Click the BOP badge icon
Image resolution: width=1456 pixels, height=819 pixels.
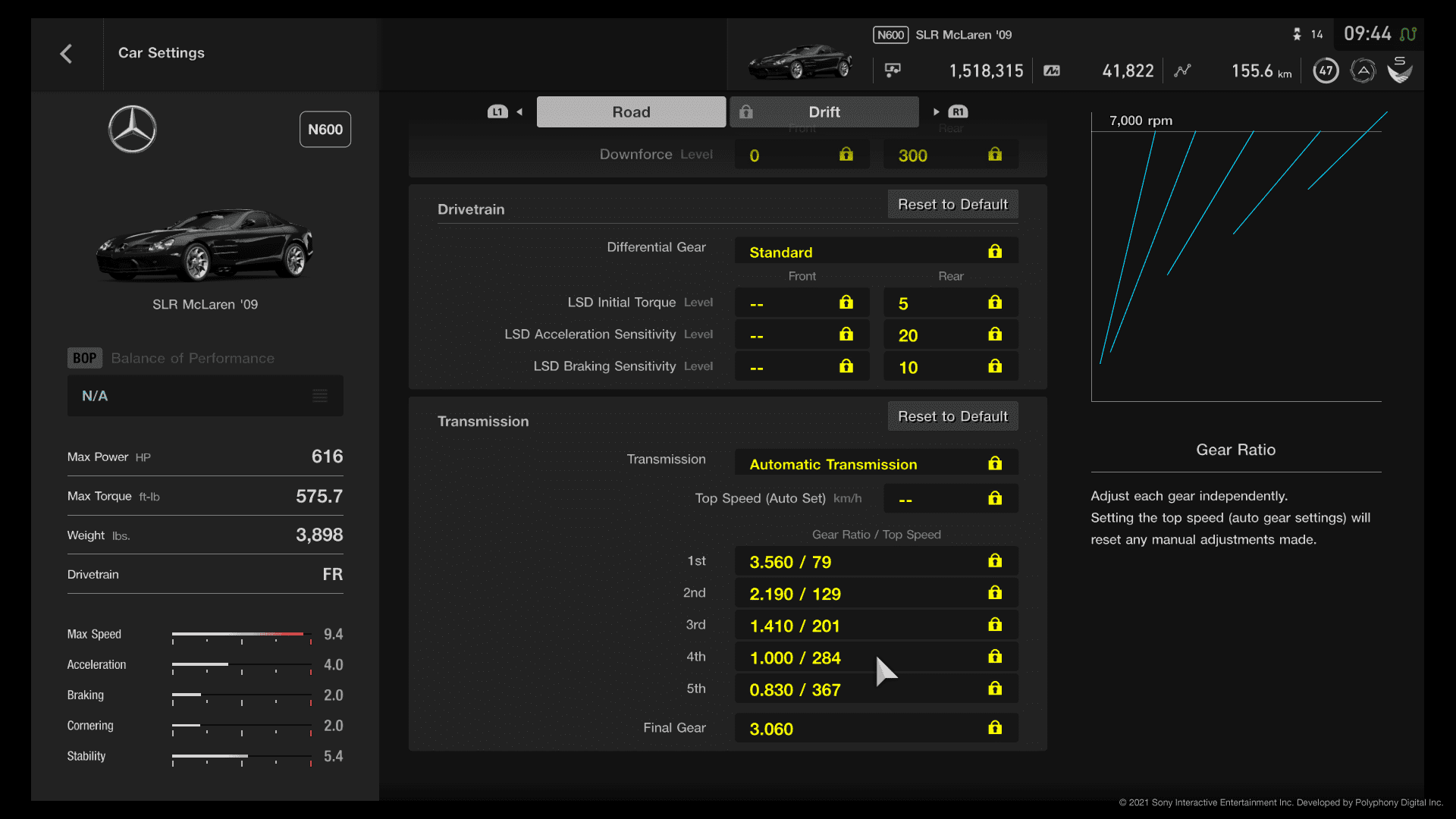pyautogui.click(x=85, y=358)
